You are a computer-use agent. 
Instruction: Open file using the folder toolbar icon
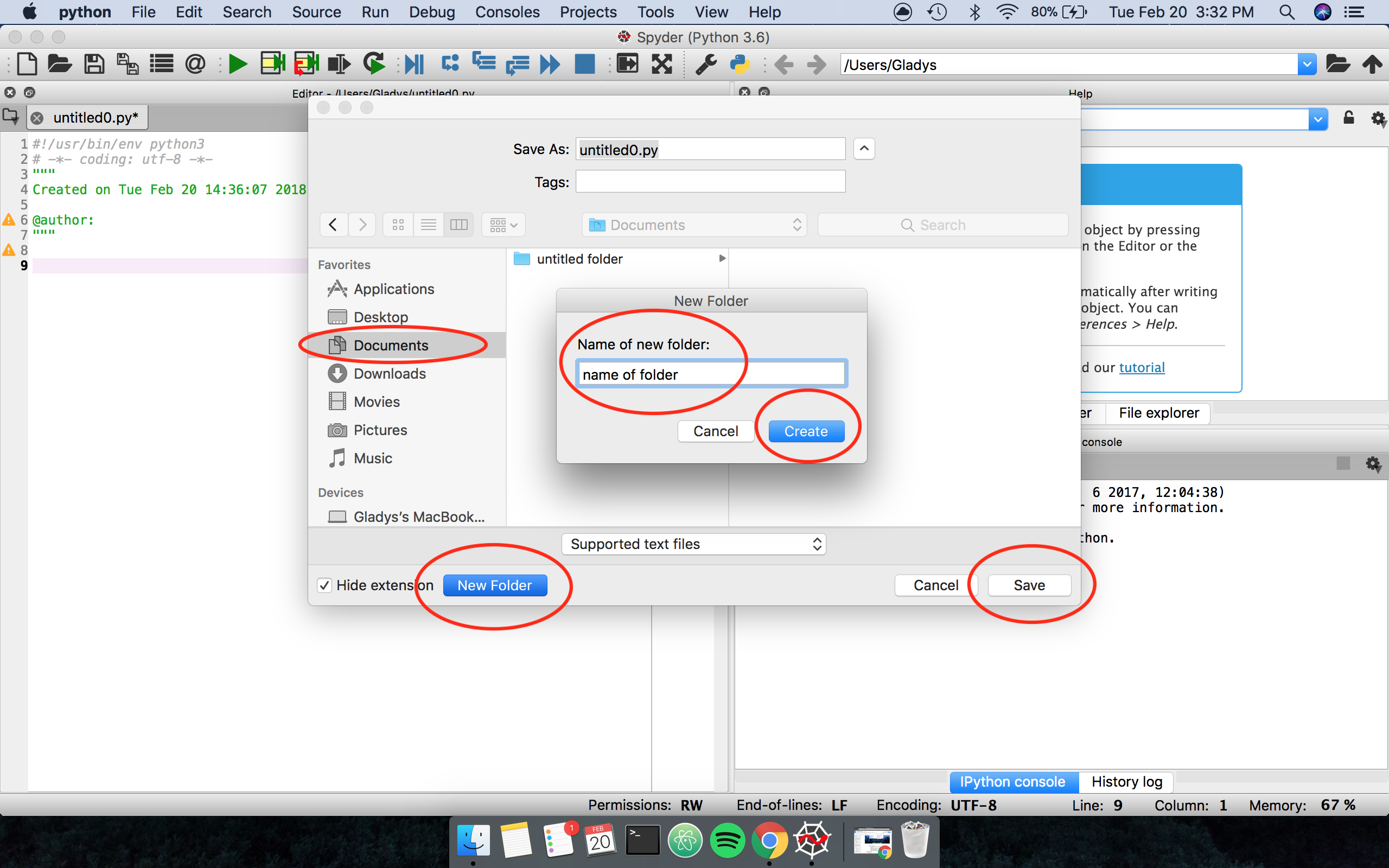[59, 63]
